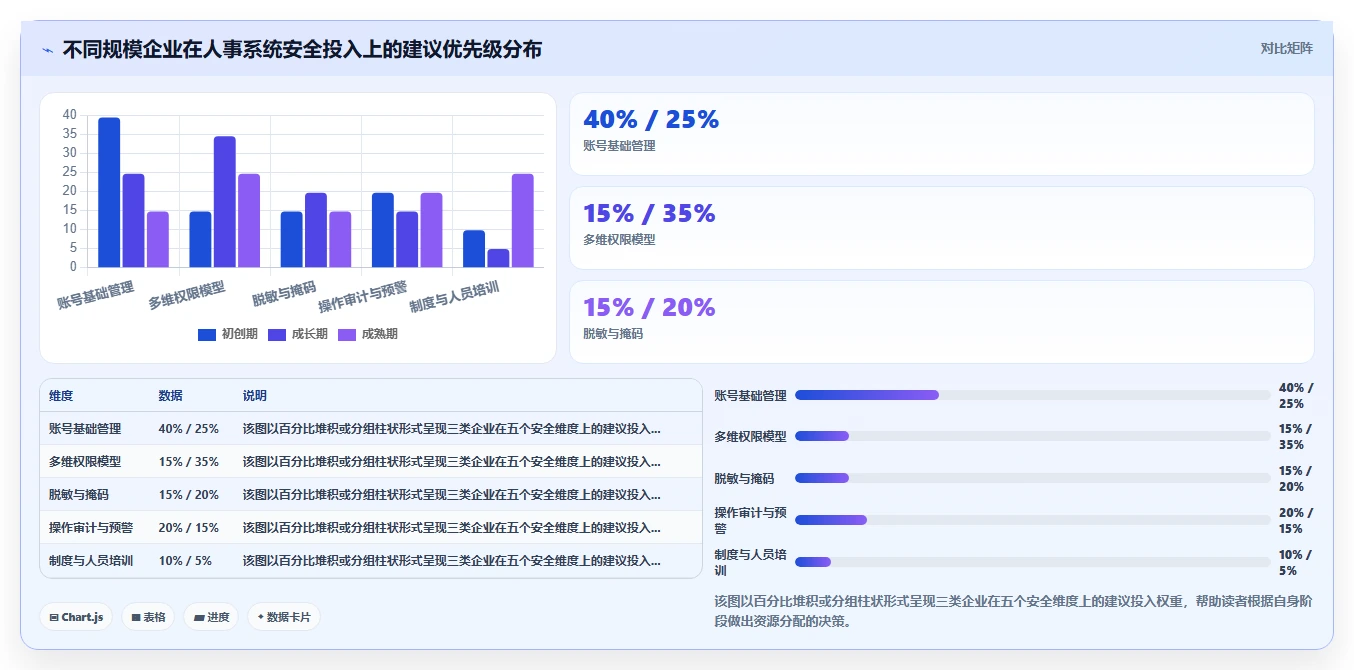This screenshot has height=670, width=1354.
Task: Click the 表格 chip icon
Action: pyautogui.click(x=136, y=618)
